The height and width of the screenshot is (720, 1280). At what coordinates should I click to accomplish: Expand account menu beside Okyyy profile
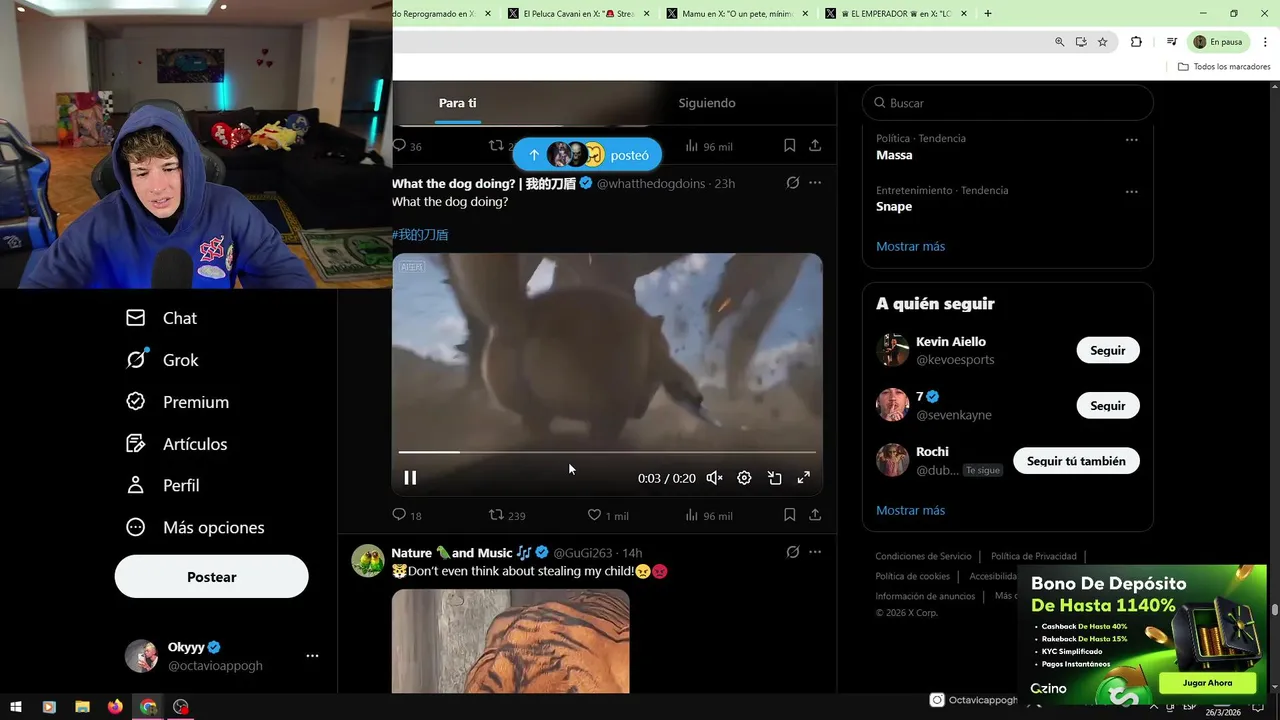click(312, 656)
